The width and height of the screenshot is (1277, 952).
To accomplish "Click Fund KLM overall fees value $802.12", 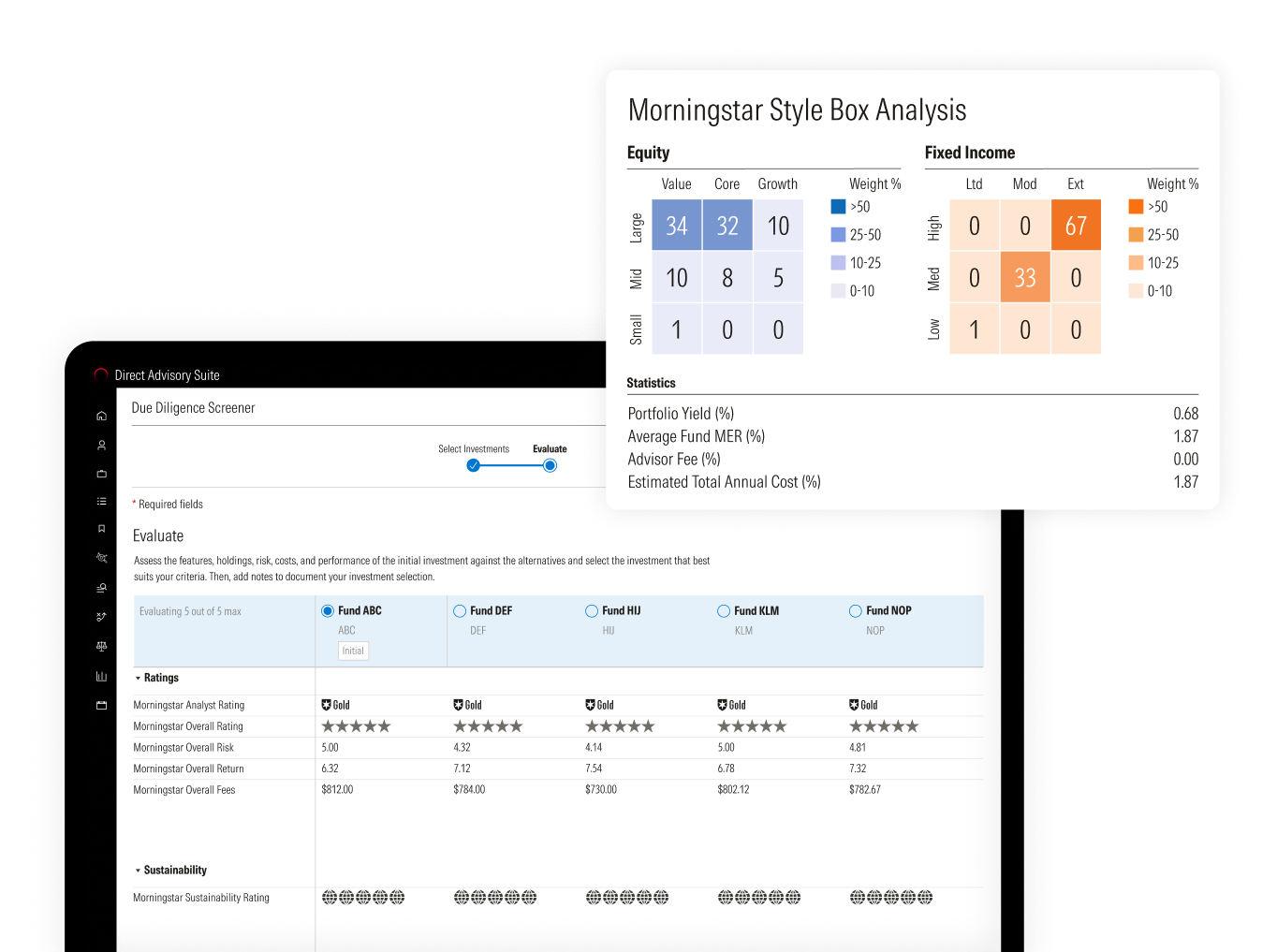I will tap(733, 790).
